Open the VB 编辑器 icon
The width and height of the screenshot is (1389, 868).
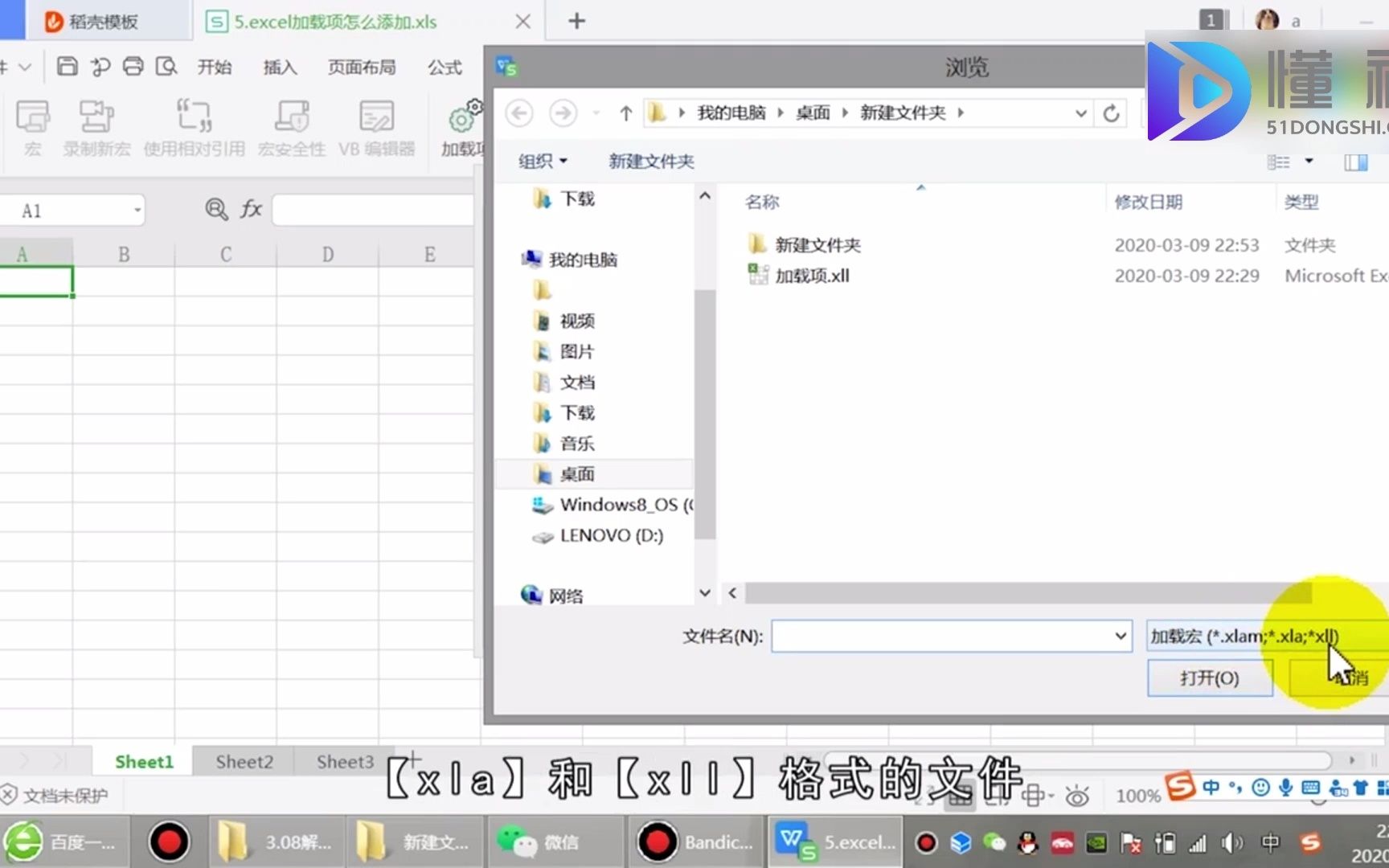(x=376, y=127)
